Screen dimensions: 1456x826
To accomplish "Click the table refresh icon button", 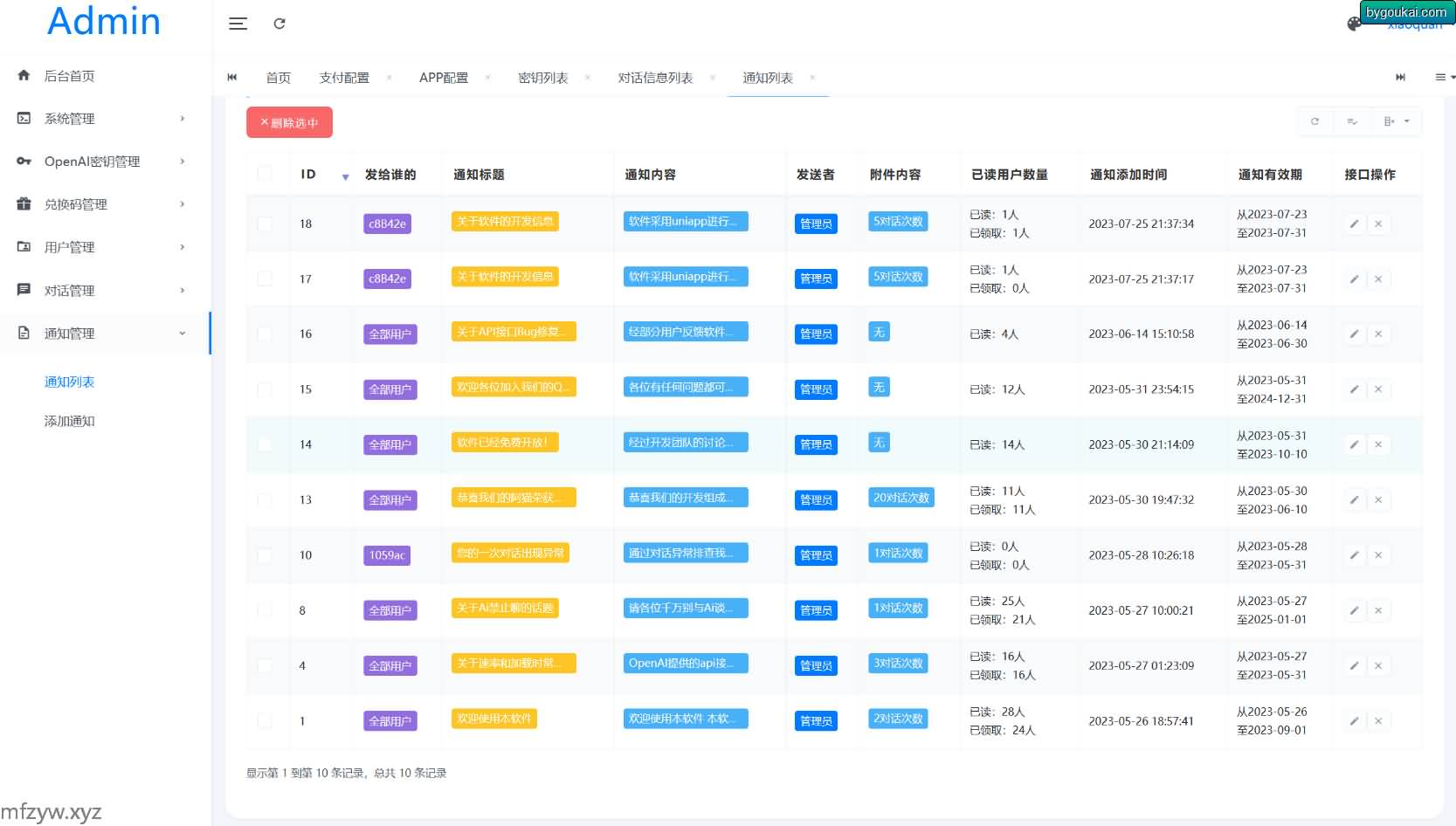I will click(1315, 121).
